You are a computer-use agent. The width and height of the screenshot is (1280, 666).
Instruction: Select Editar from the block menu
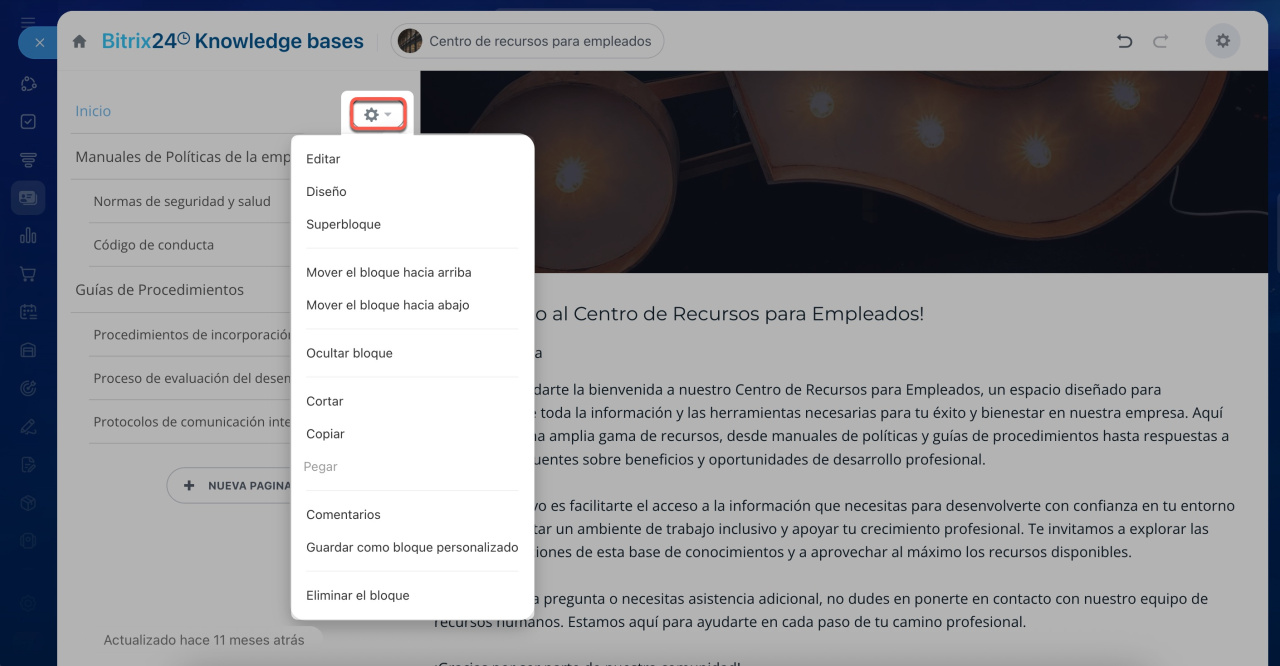(x=323, y=159)
